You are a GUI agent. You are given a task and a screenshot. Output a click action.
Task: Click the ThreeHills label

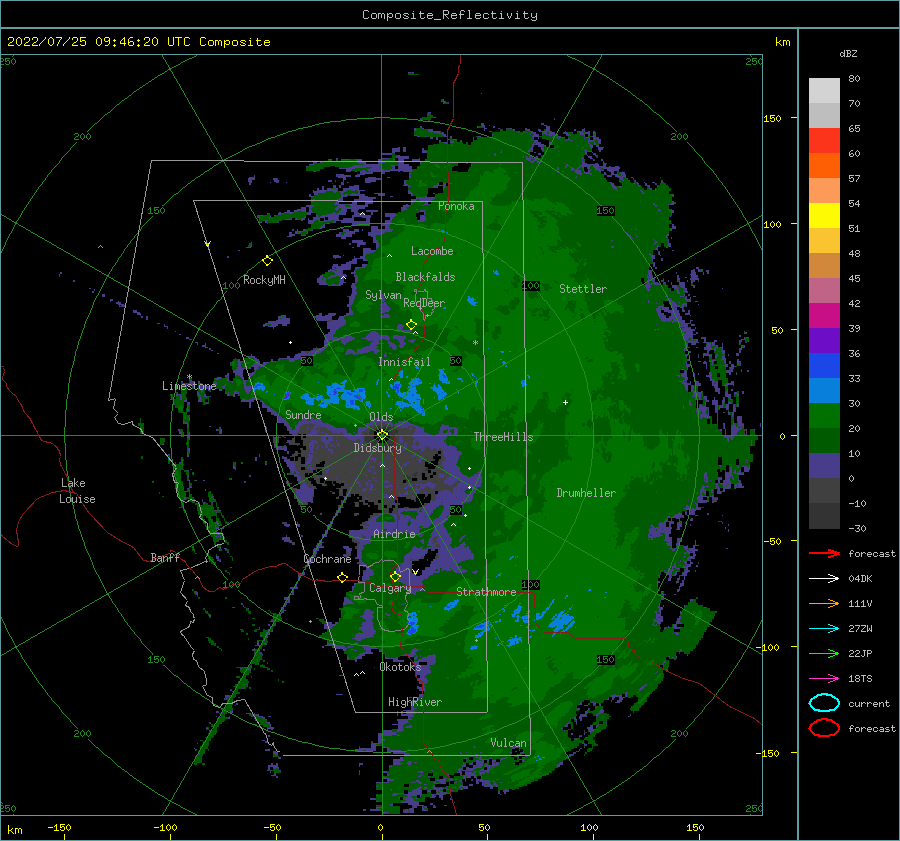point(503,437)
